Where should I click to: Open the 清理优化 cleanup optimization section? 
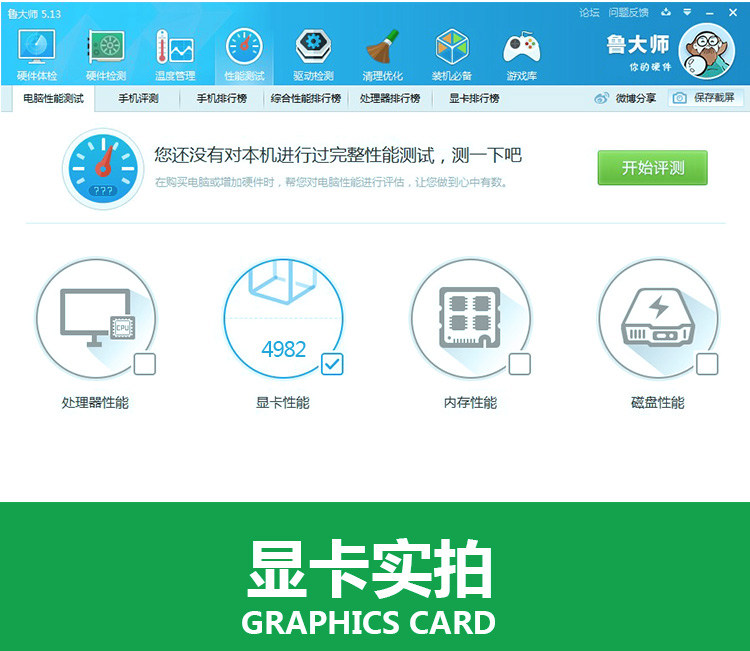(x=383, y=54)
